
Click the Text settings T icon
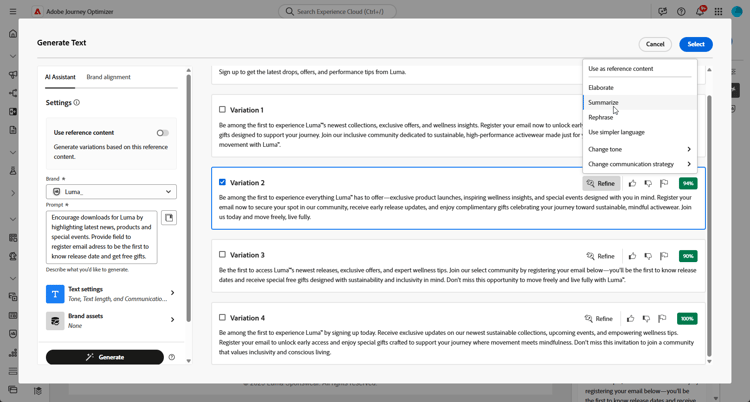click(55, 294)
